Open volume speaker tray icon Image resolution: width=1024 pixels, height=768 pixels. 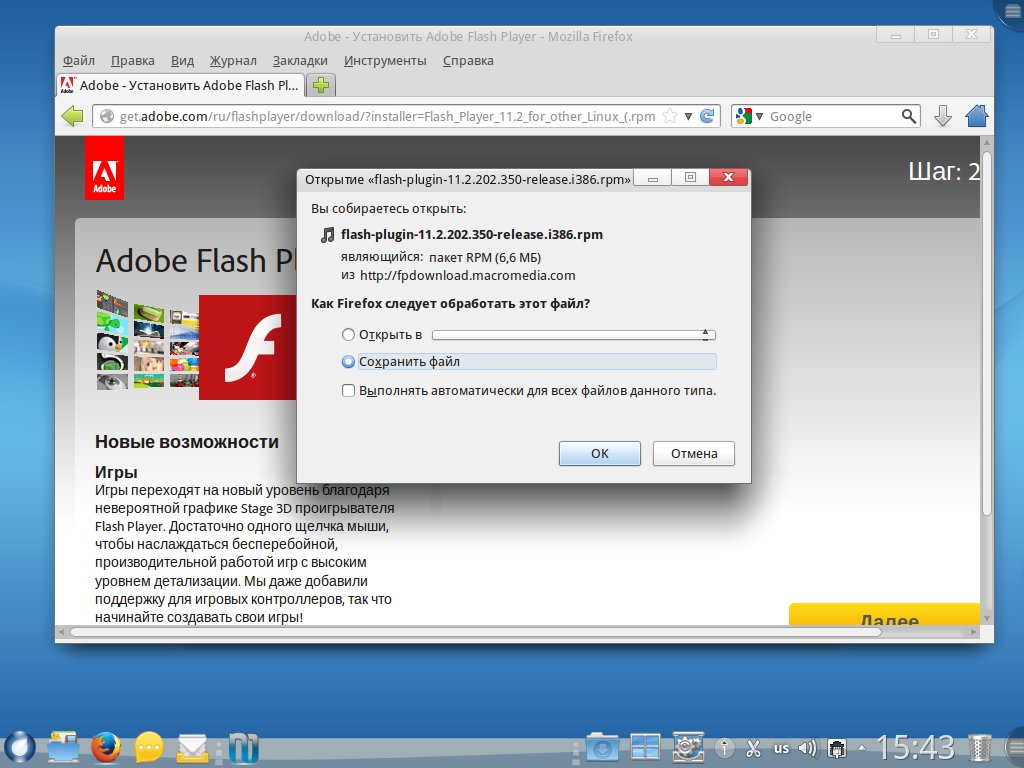click(808, 747)
